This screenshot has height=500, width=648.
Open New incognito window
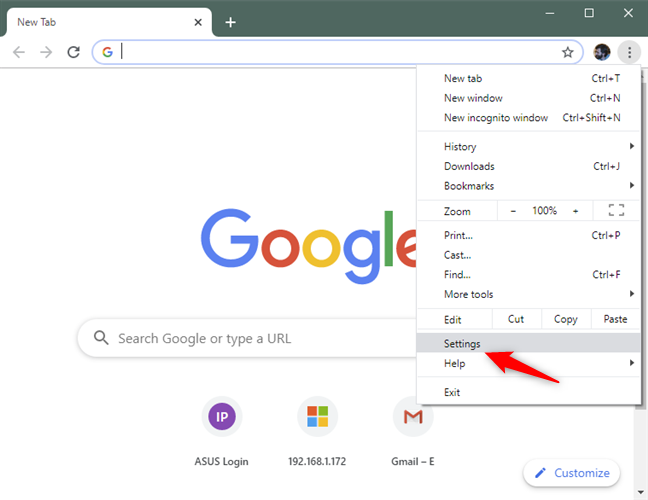coord(529,118)
